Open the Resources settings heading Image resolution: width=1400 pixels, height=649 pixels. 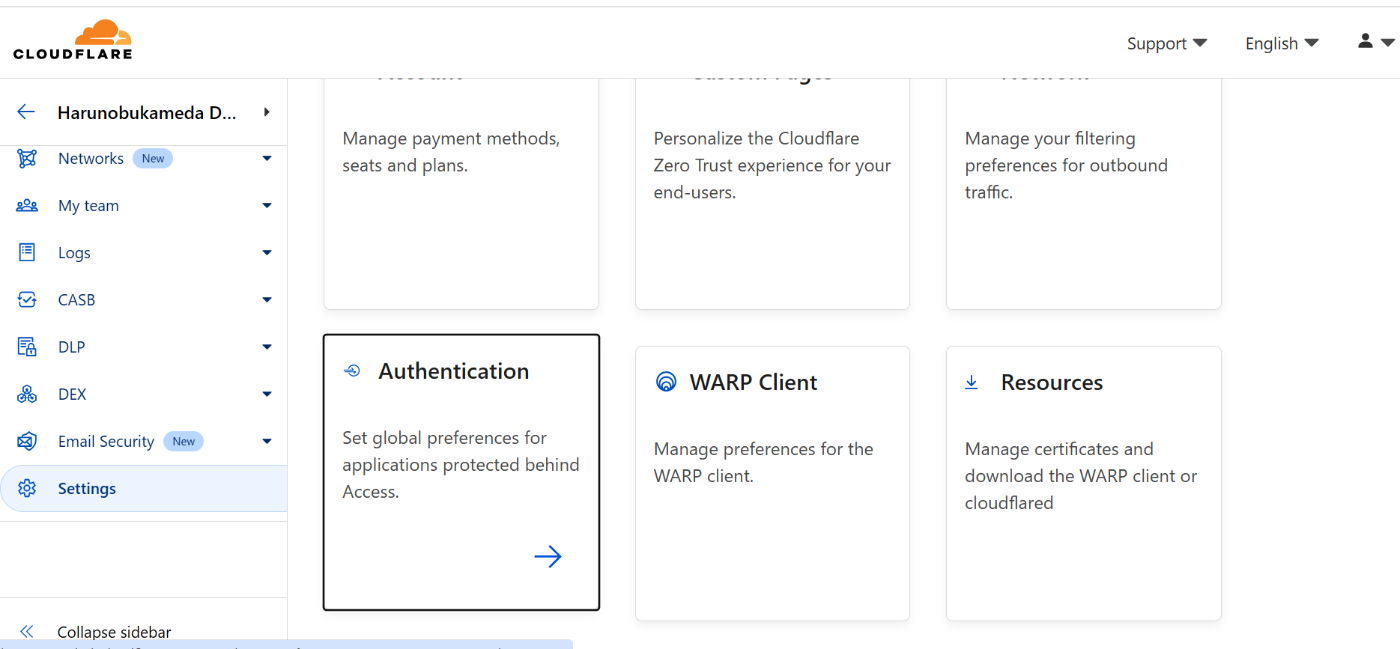point(1052,382)
